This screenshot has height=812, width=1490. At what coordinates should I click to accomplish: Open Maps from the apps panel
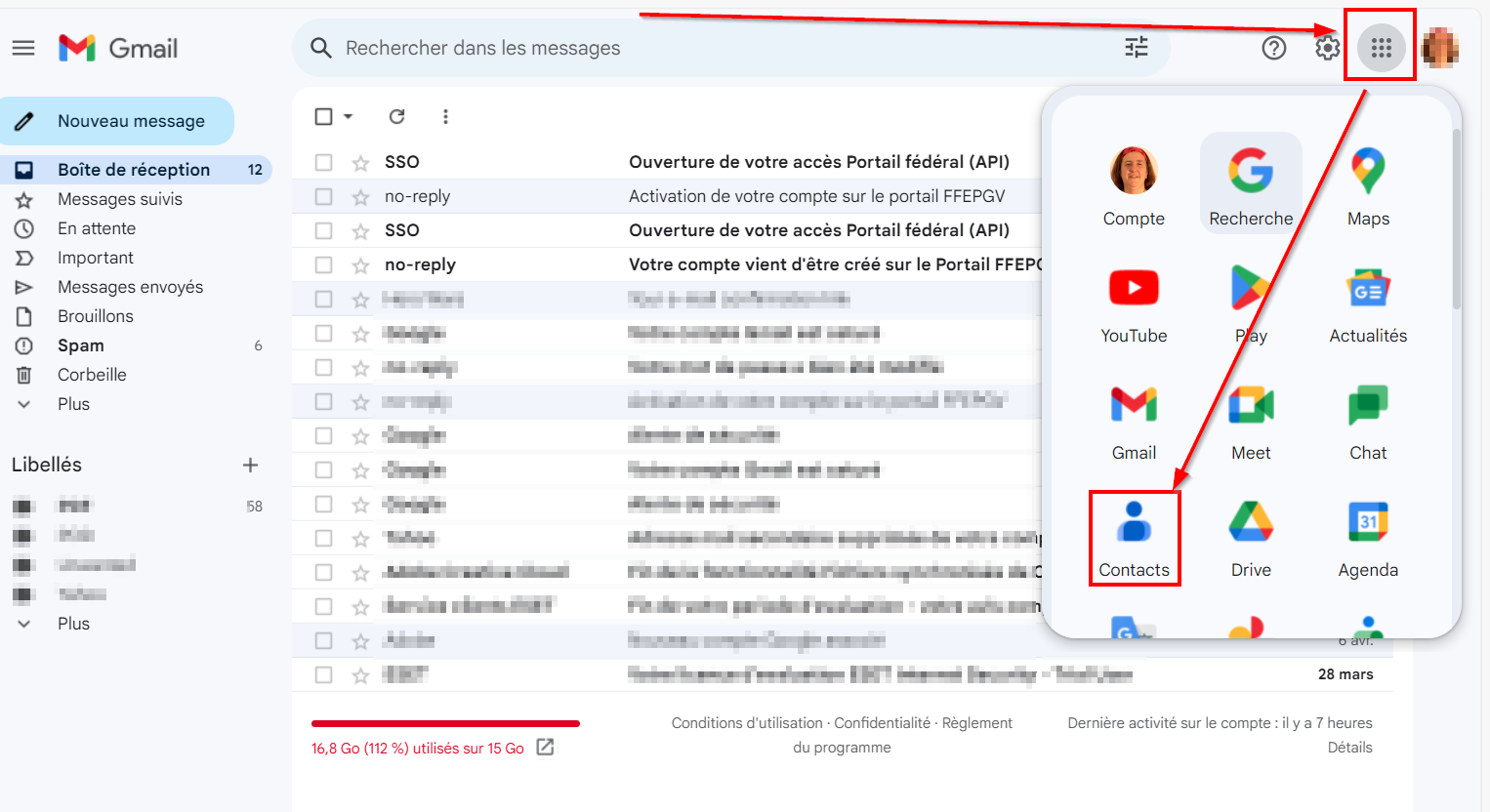[1368, 185]
